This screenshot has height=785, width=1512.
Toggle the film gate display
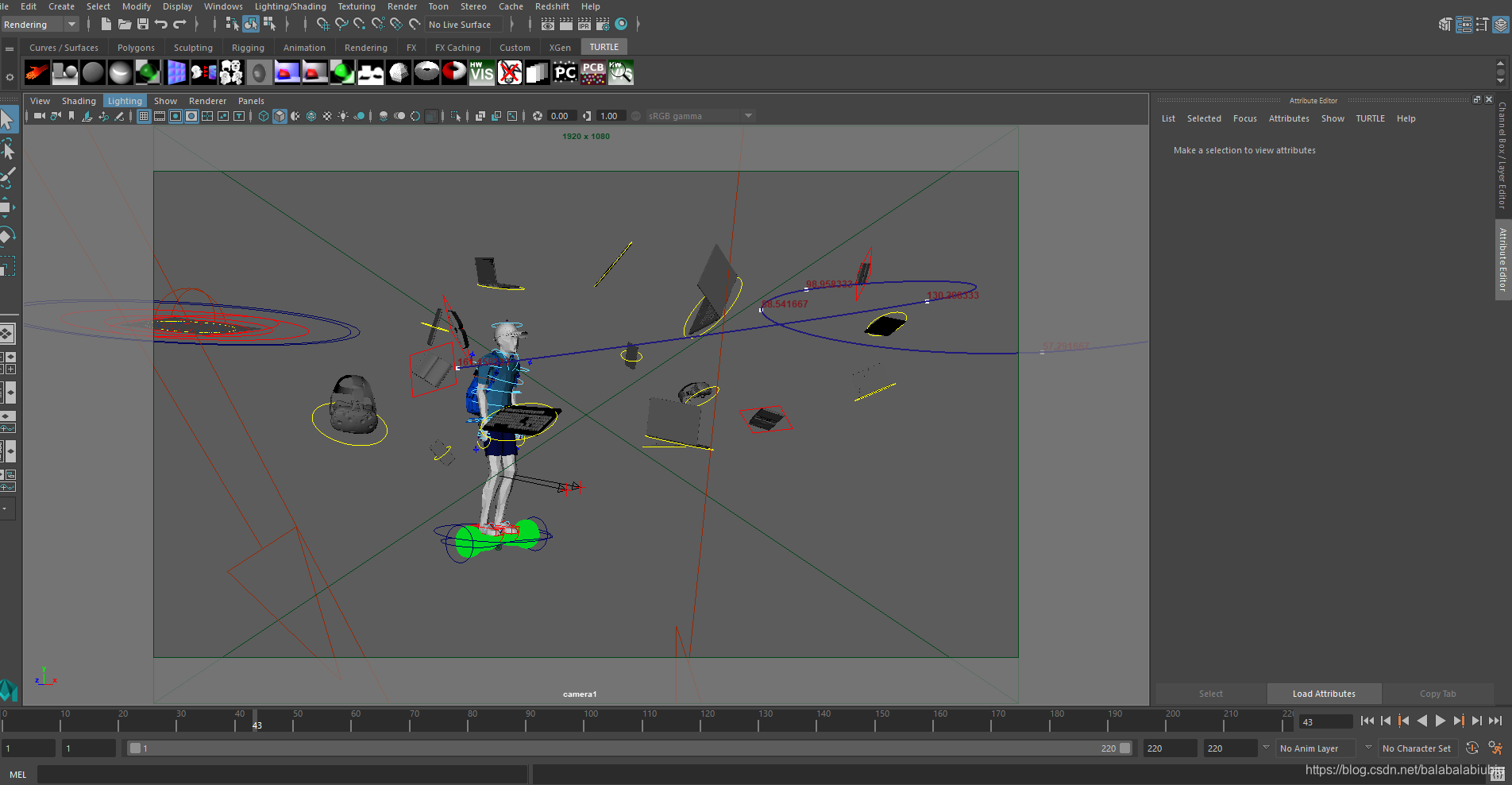point(160,116)
